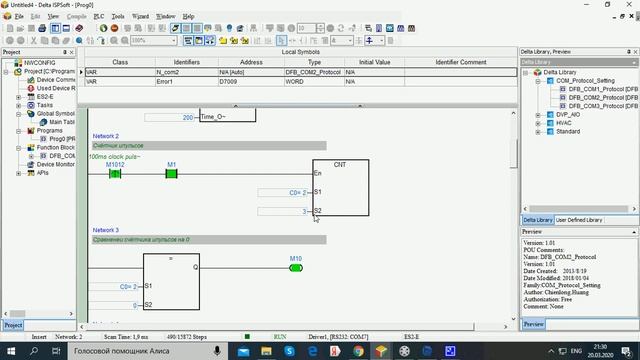Expand the Tasks tree node
This screenshot has width=640, height=360.
pos(18,105)
